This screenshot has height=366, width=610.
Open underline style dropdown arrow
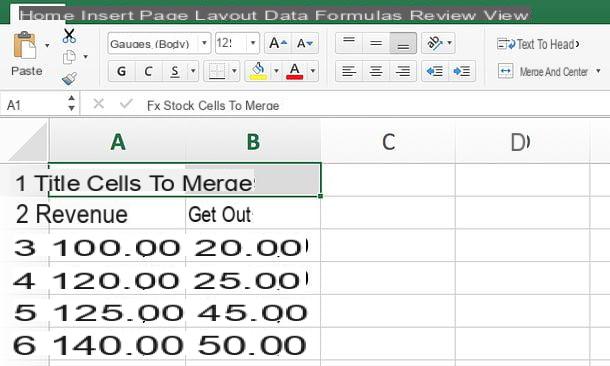coord(193,71)
